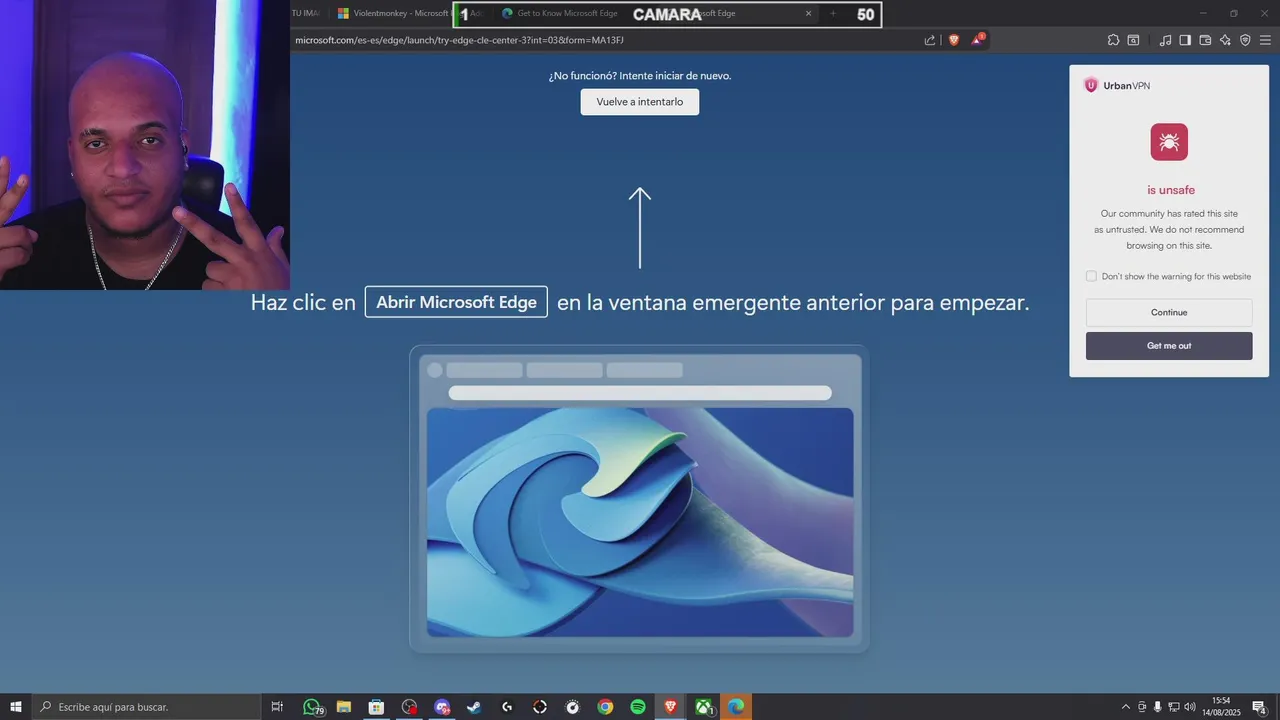Click the taskbar search box

click(x=146, y=707)
